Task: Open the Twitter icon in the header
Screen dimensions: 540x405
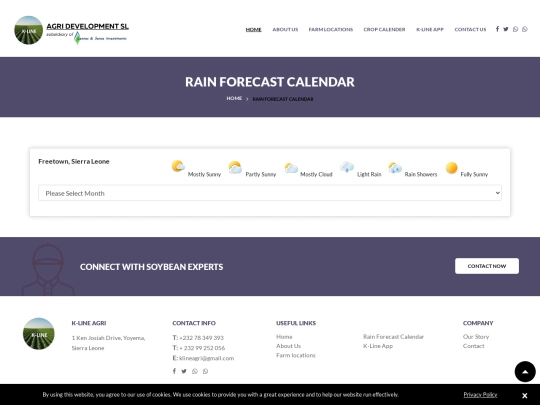Action: click(x=506, y=29)
